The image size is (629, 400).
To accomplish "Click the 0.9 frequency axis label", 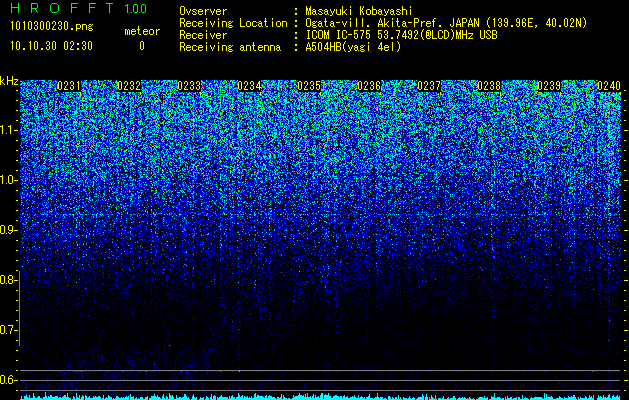I will pos(8,230).
